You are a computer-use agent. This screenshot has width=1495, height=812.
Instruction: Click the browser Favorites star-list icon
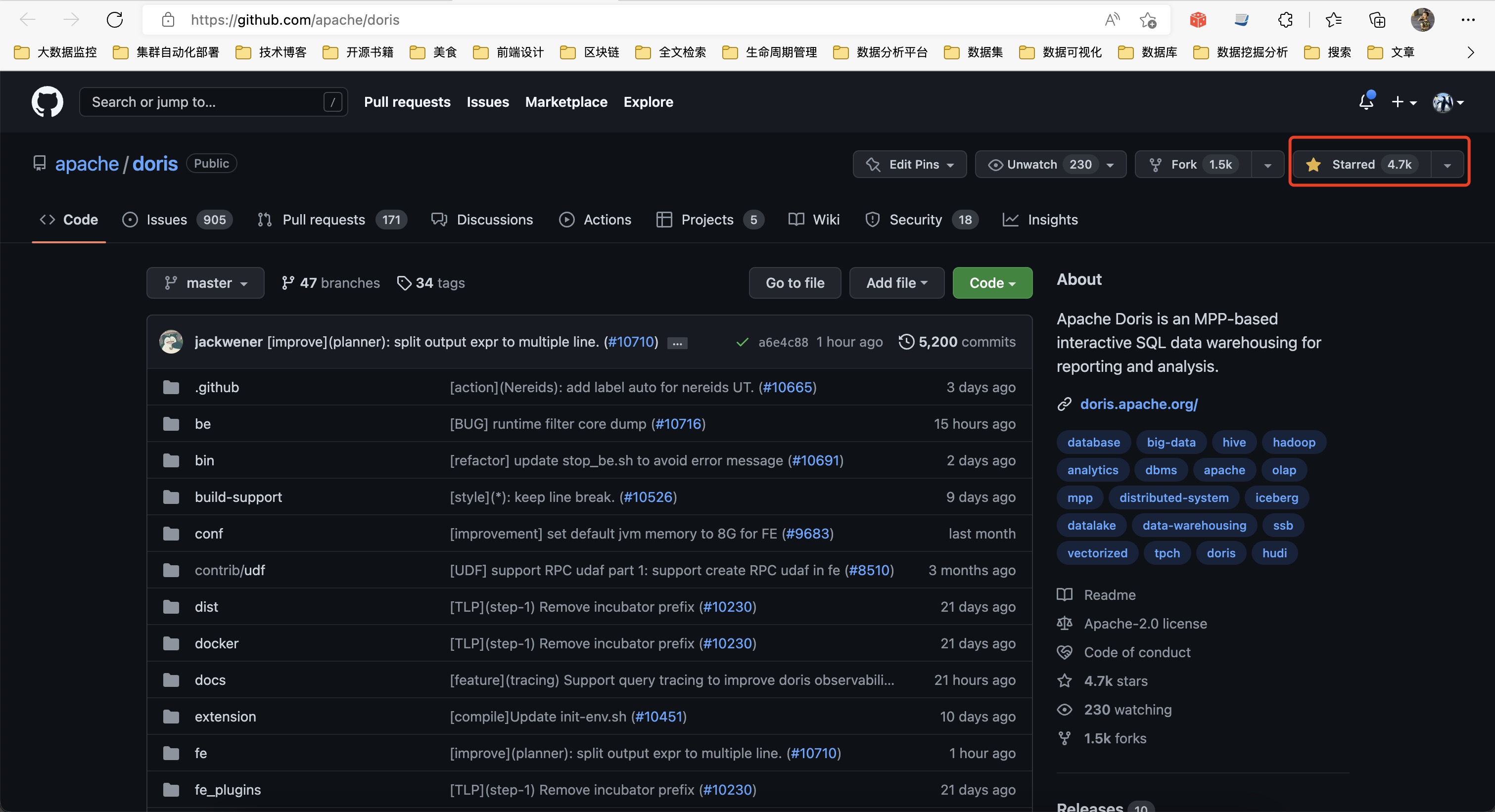point(1333,20)
